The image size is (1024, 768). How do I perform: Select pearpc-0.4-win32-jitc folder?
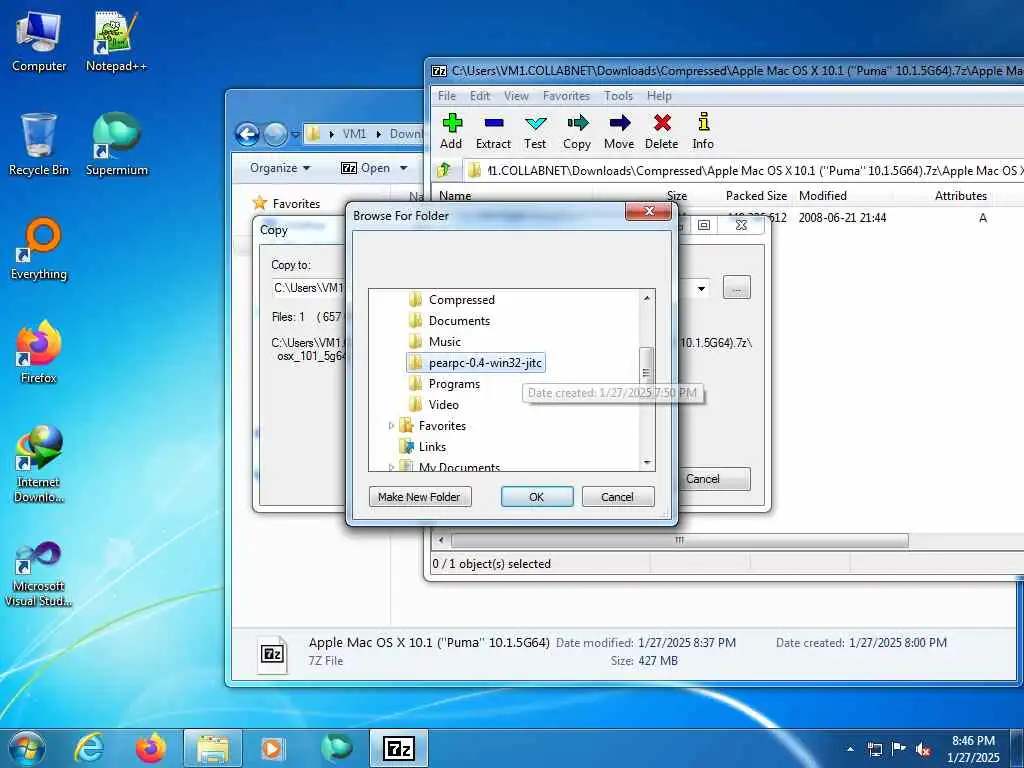[x=476, y=362]
